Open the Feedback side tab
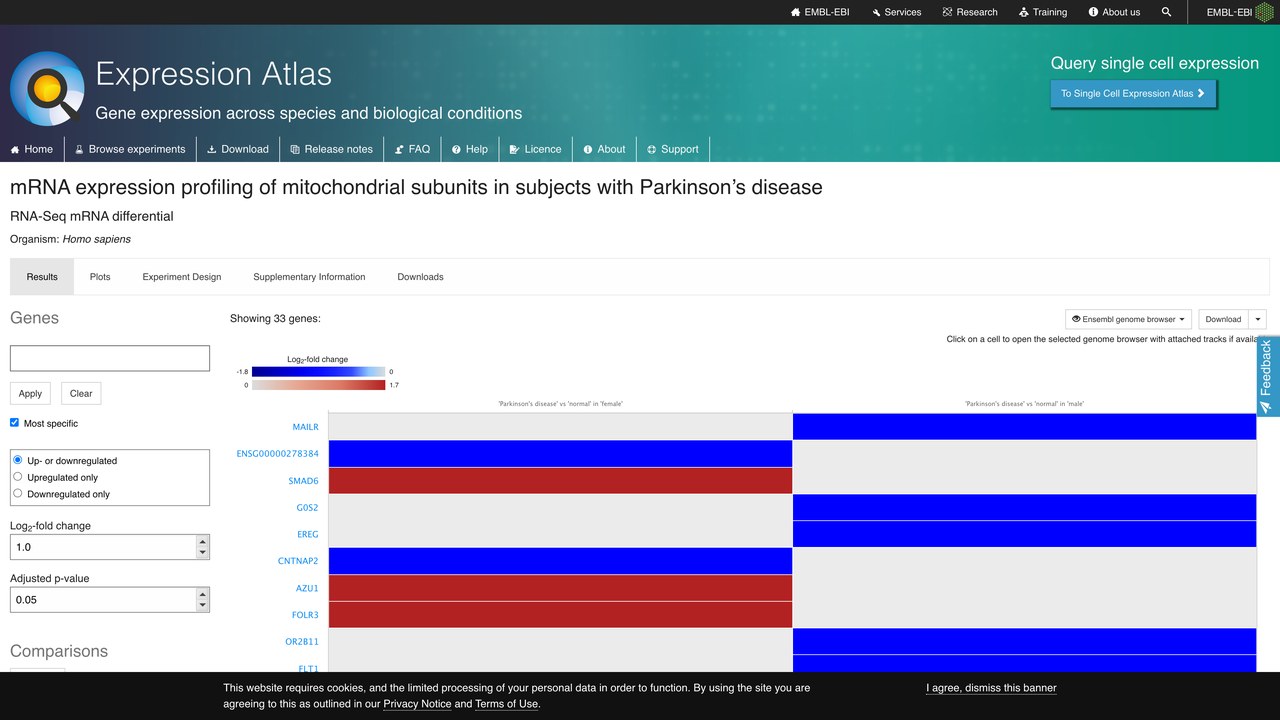The height and width of the screenshot is (720, 1280). tap(1268, 376)
